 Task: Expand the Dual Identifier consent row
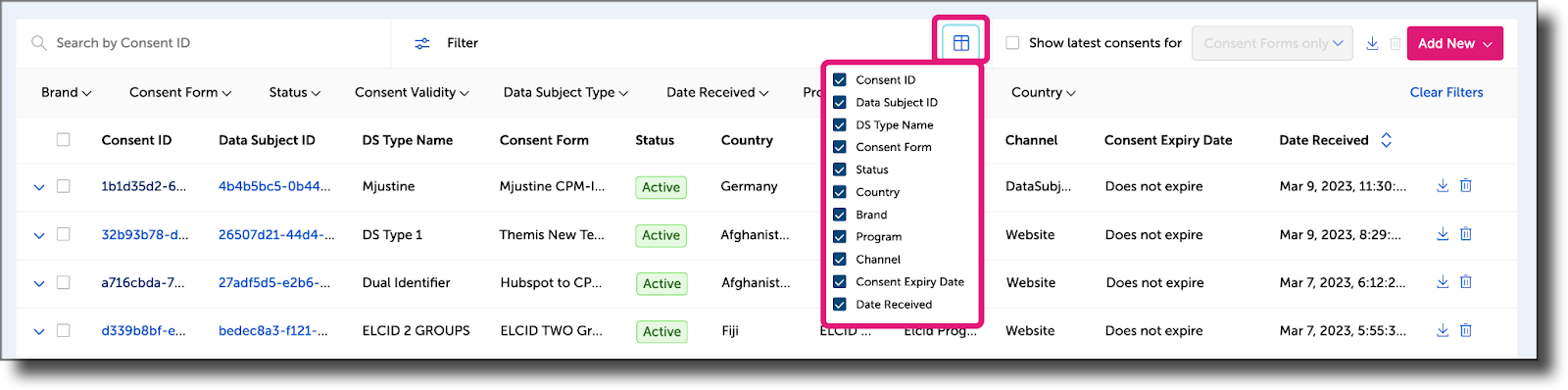click(39, 283)
